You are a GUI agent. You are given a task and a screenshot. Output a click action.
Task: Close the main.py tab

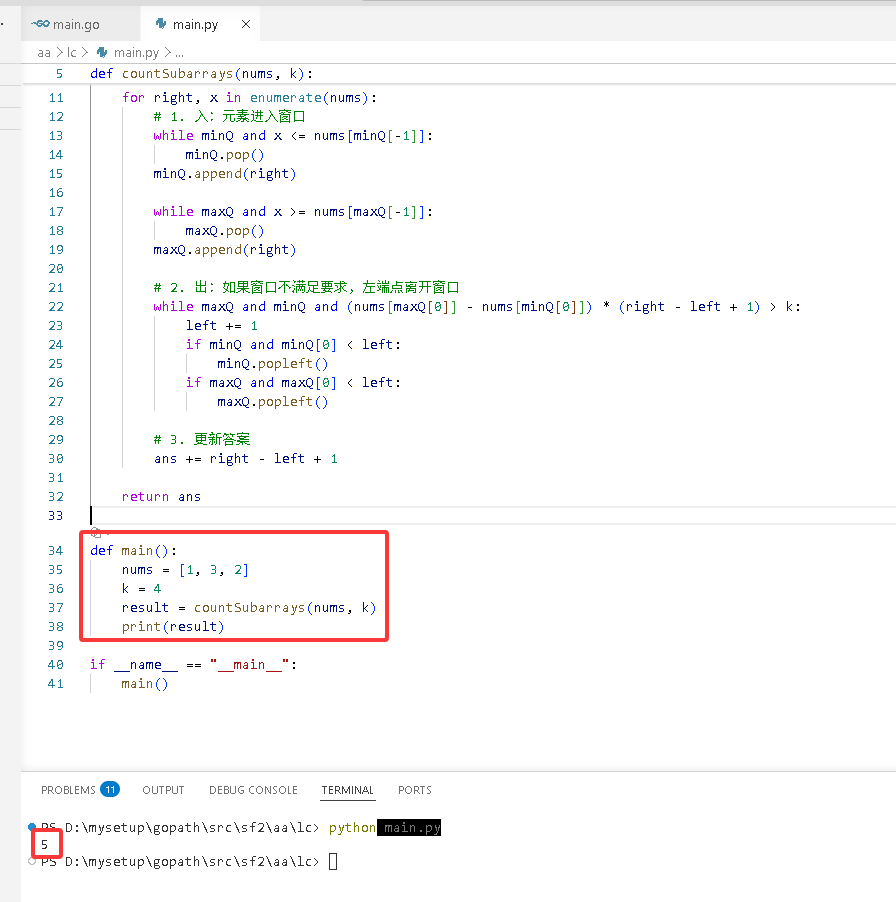click(246, 24)
